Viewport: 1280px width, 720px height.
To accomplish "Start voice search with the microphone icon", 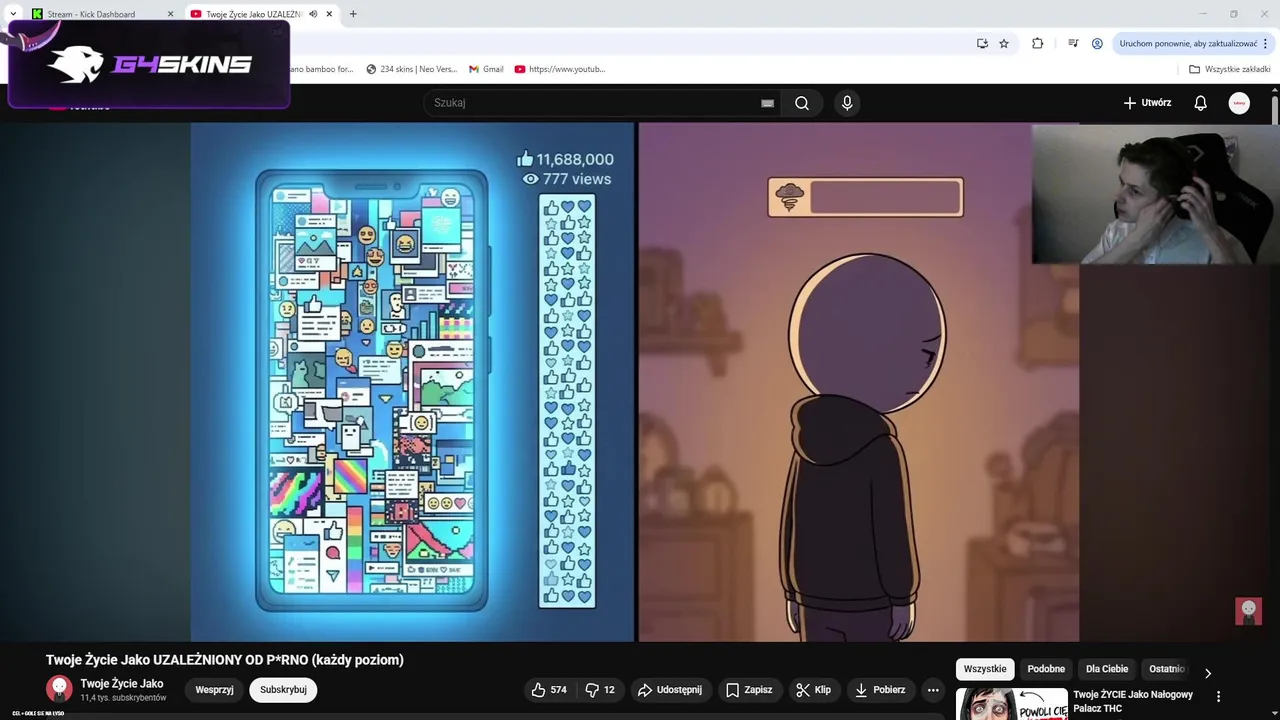I will pos(847,103).
